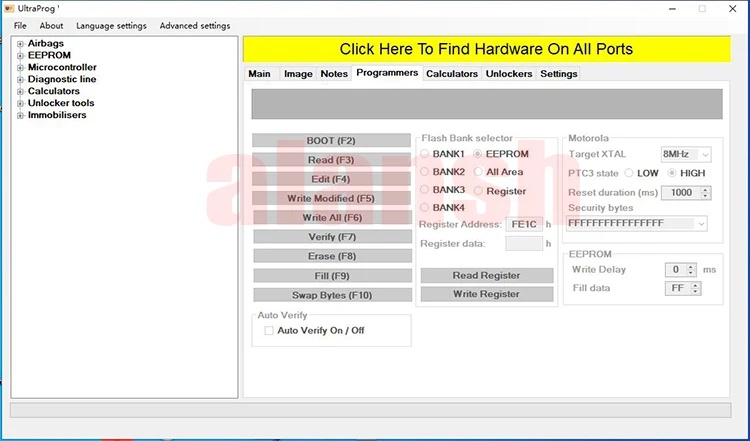Expand the EEPROM tree node
This screenshot has height=441, width=750.
[20, 56]
